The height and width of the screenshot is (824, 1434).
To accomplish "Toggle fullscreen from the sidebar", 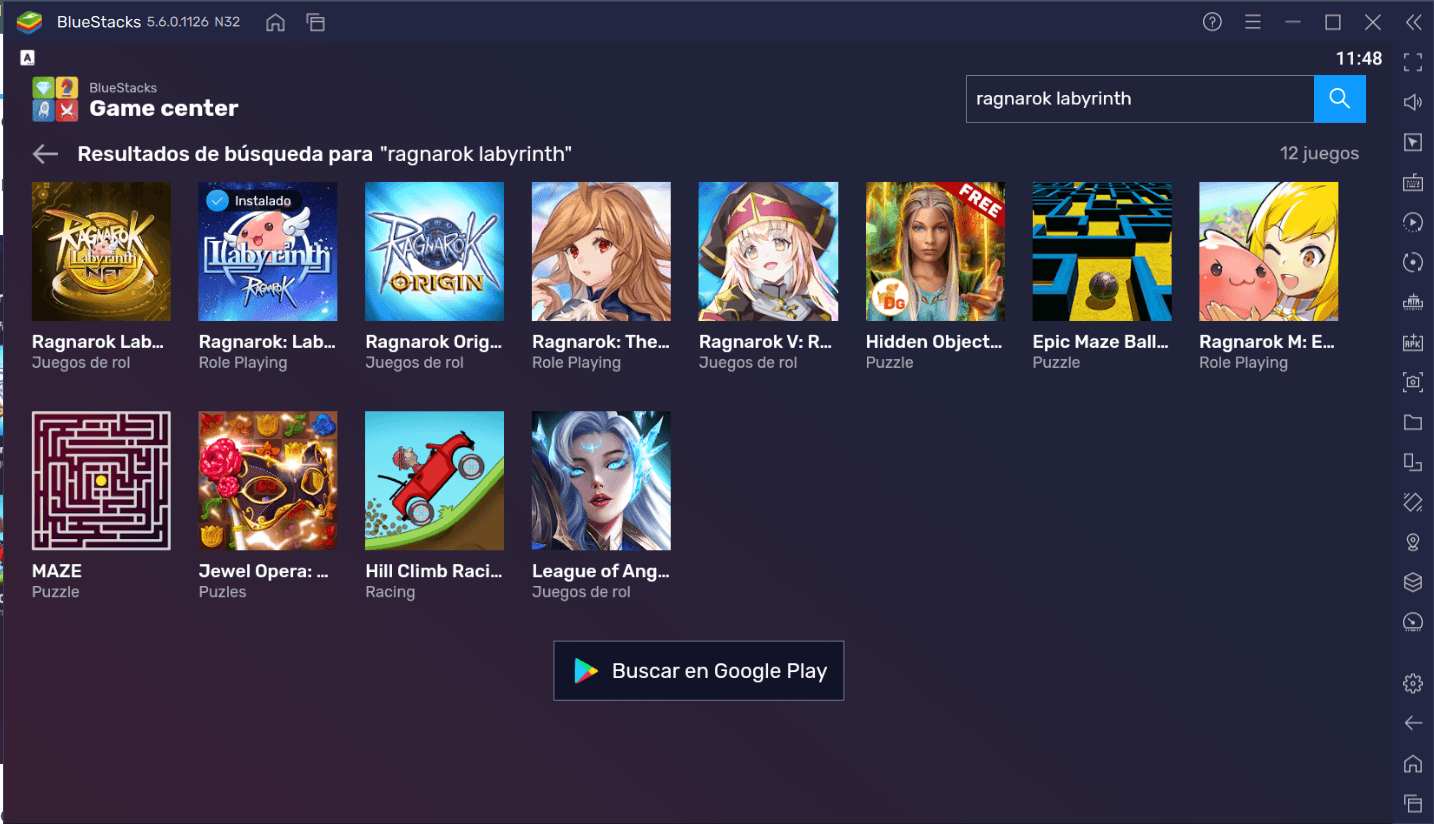I will 1413,62.
